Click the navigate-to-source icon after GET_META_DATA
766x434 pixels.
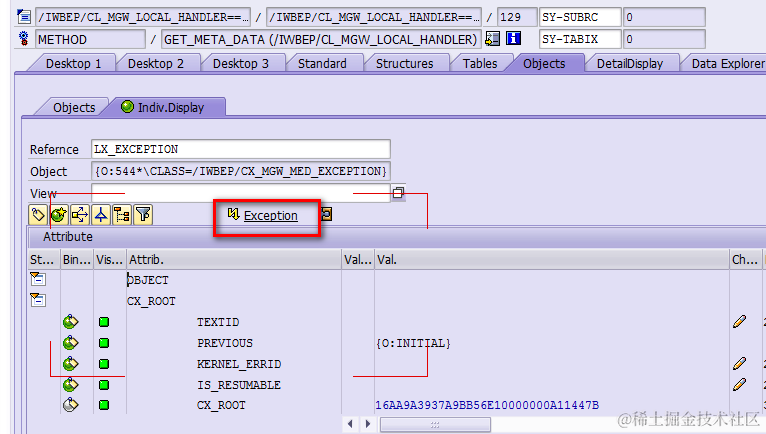coord(492,39)
